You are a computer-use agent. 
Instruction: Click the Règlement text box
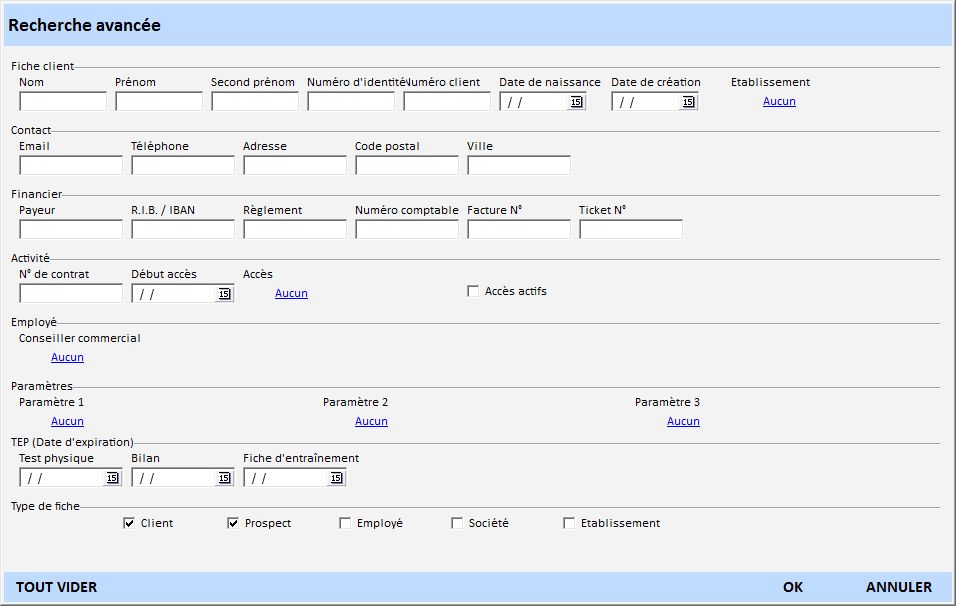coord(295,229)
